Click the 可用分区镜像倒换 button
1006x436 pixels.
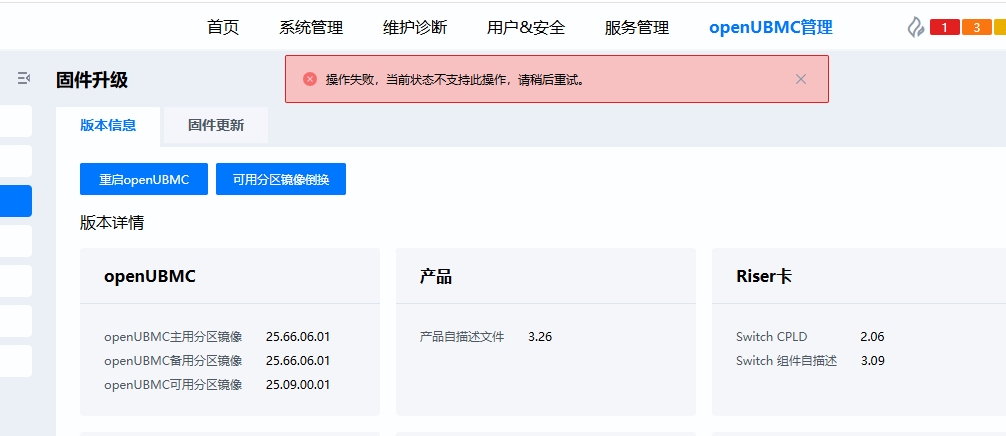pyautogui.click(x=281, y=180)
